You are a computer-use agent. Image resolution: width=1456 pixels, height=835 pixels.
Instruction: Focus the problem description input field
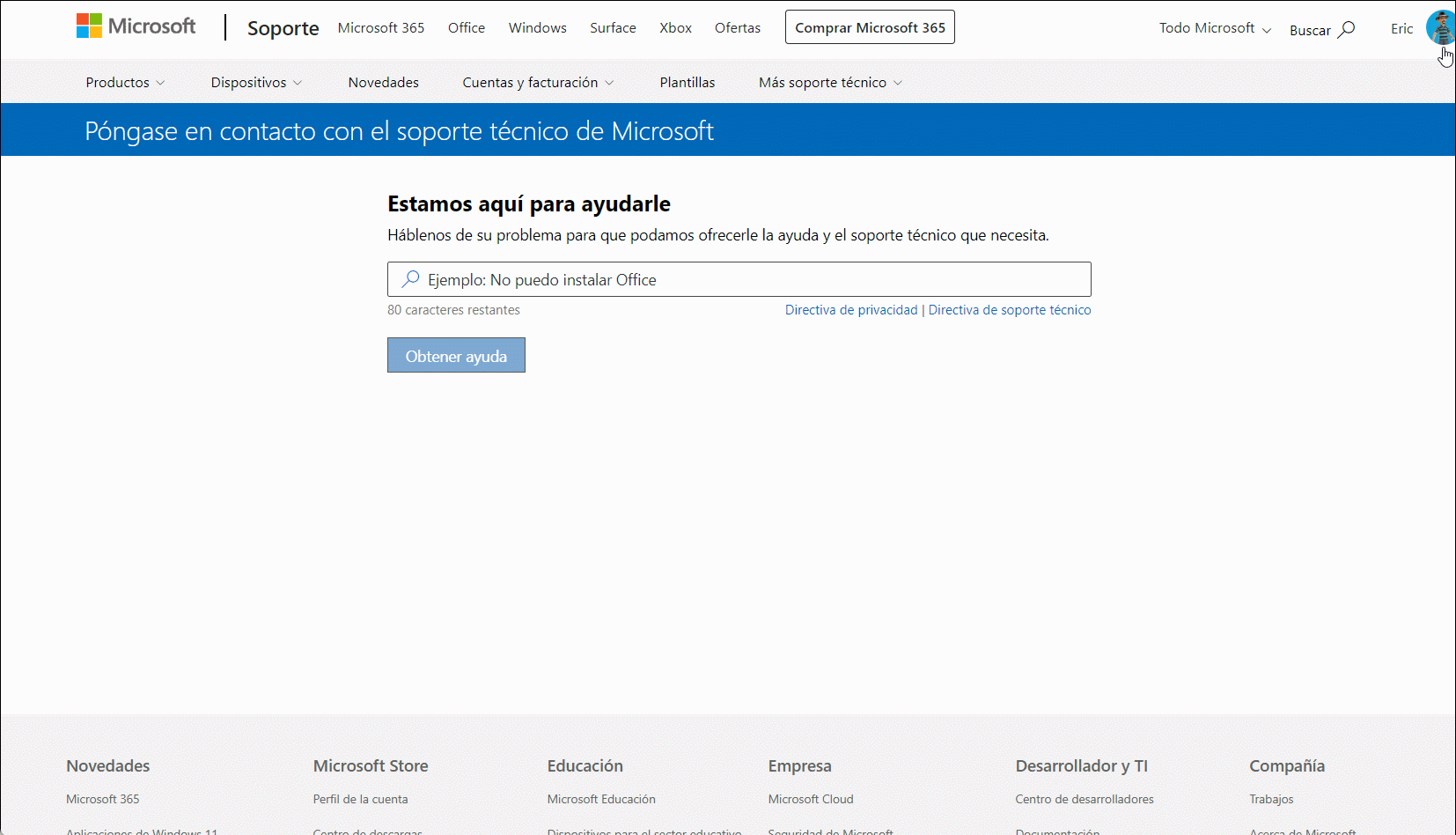tap(739, 279)
